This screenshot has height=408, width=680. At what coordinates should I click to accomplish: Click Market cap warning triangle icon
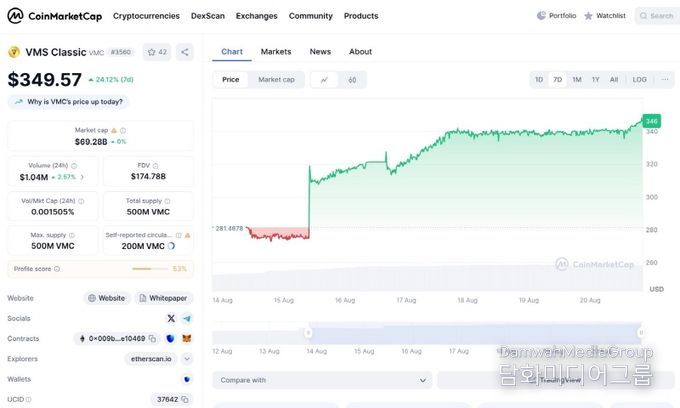pyautogui.click(x=114, y=130)
